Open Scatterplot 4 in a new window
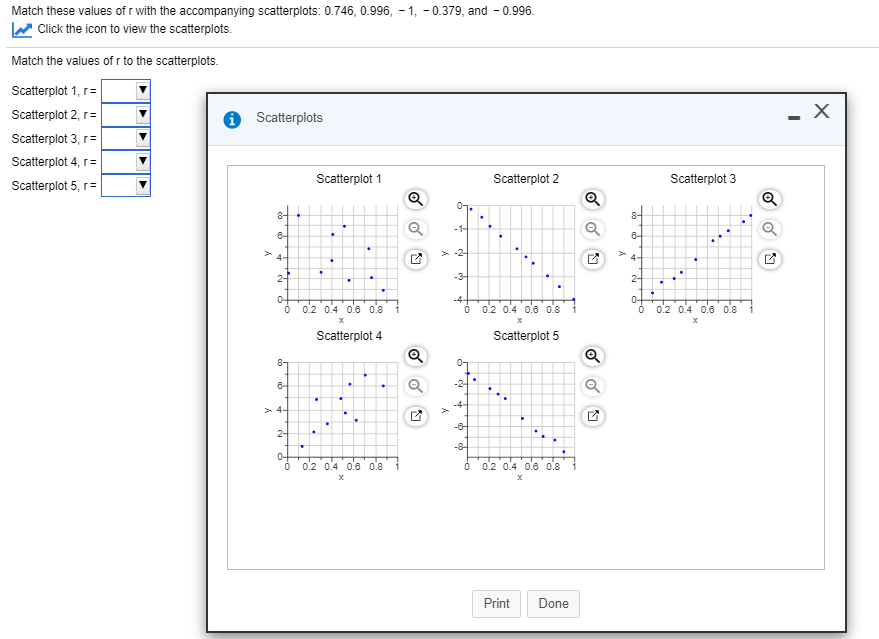The height and width of the screenshot is (639, 879). [x=415, y=416]
